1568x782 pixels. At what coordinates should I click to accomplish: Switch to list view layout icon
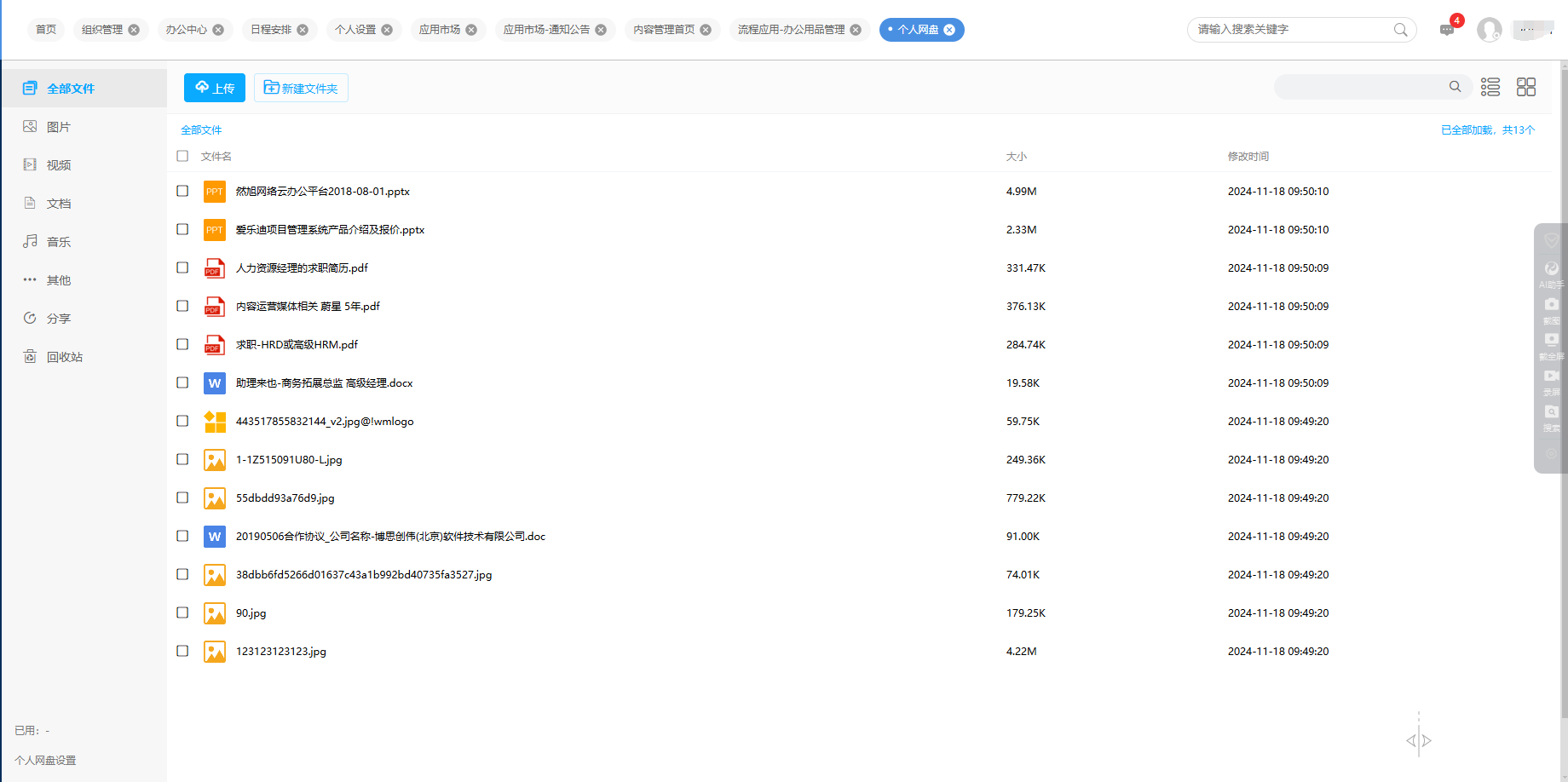coord(1490,87)
